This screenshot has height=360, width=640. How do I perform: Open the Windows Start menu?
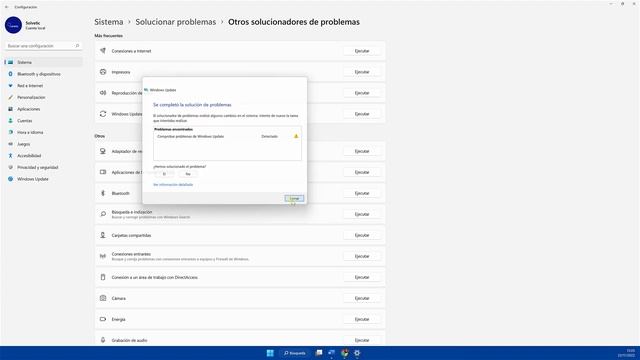coord(270,353)
